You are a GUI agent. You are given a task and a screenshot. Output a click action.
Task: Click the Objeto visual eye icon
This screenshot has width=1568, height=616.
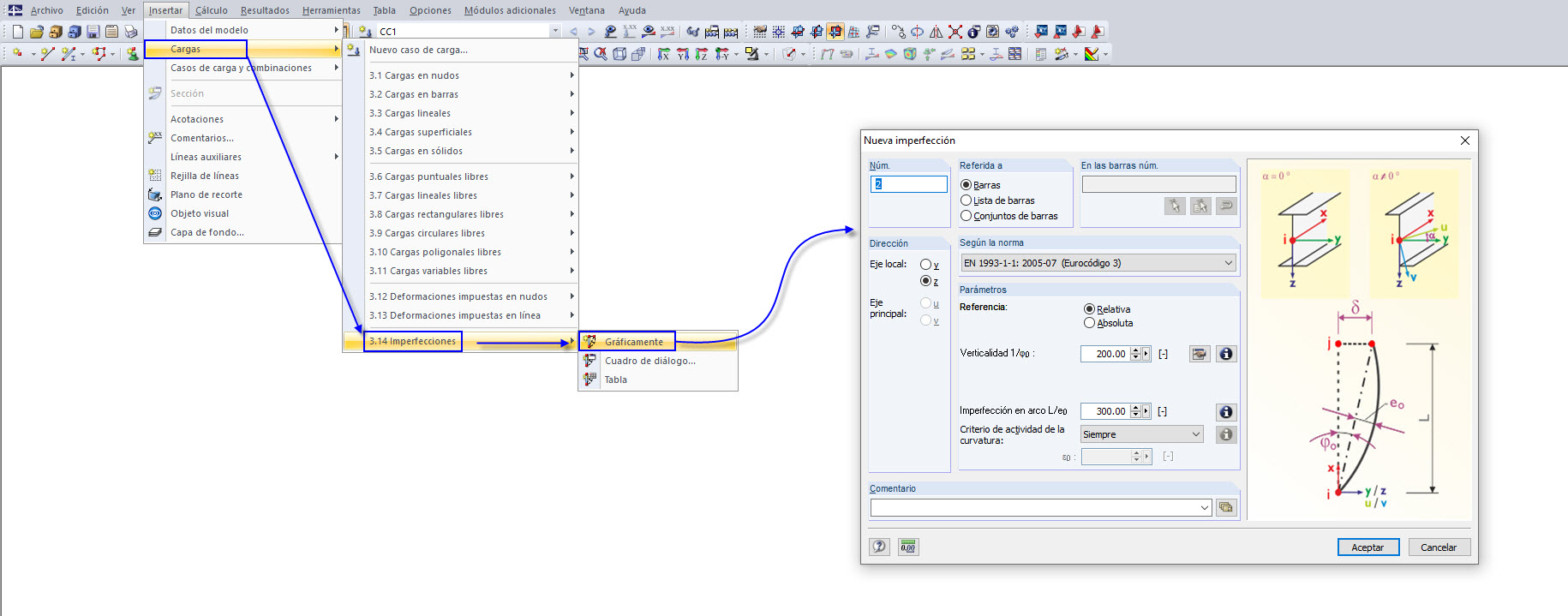(x=155, y=213)
